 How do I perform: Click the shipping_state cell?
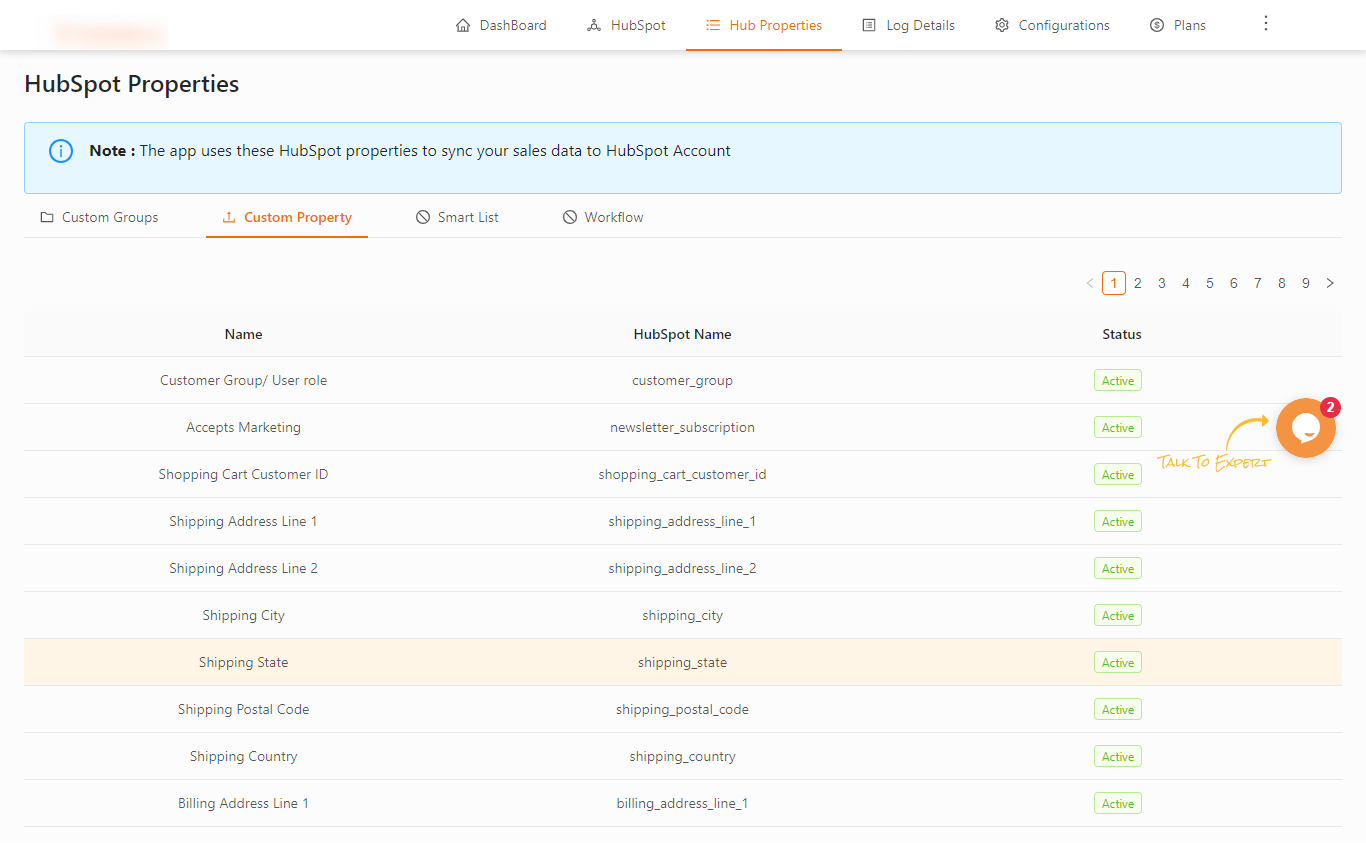[682, 662]
